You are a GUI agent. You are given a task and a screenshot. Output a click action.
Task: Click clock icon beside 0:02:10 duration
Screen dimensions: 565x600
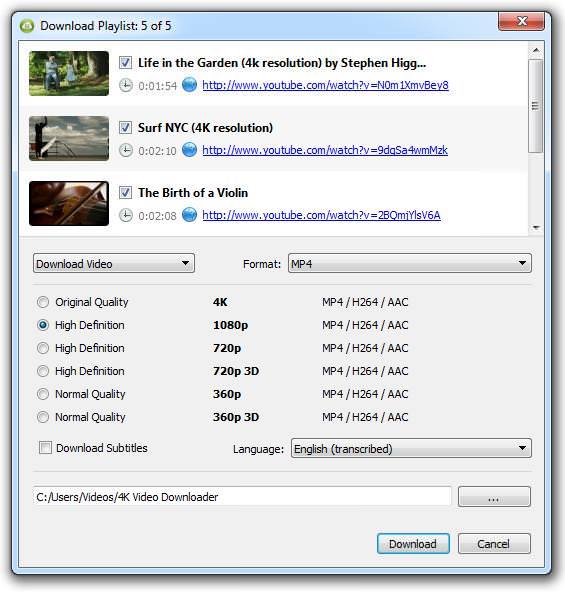pyautogui.click(x=125, y=150)
